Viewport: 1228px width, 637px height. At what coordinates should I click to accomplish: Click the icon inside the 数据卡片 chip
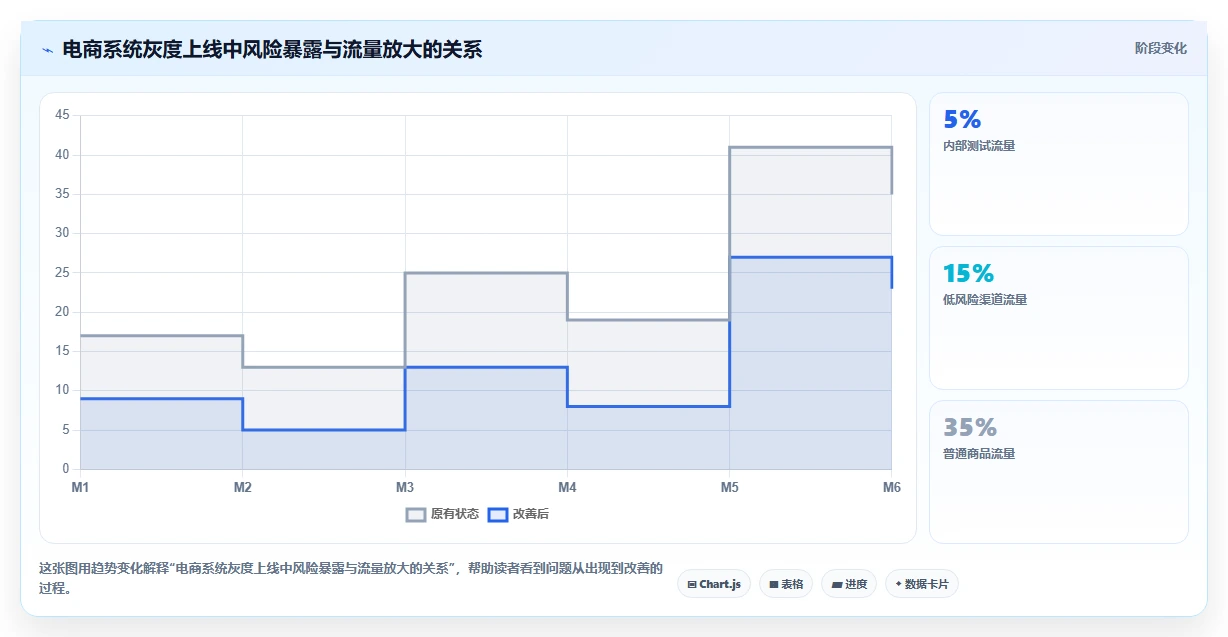(x=898, y=584)
